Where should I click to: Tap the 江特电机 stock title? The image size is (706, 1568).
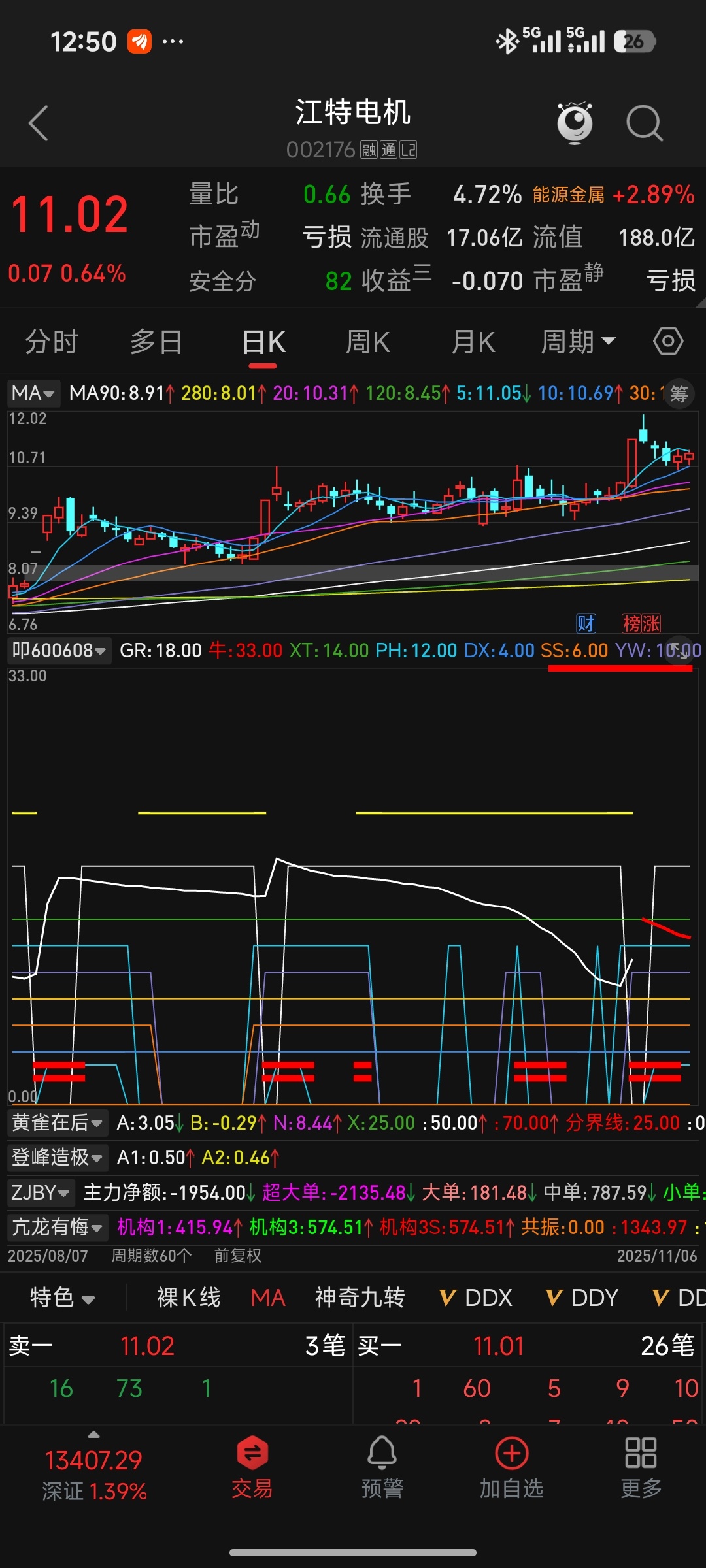point(352,112)
